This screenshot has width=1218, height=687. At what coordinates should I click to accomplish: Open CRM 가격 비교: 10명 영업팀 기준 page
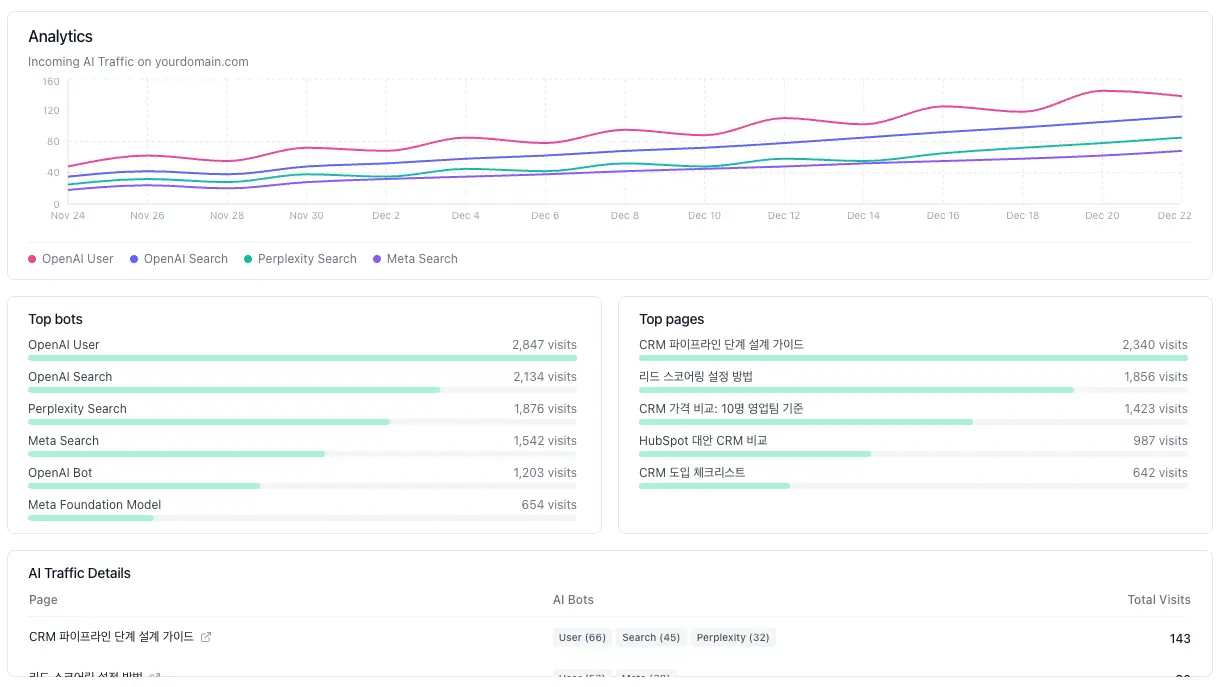(721, 409)
